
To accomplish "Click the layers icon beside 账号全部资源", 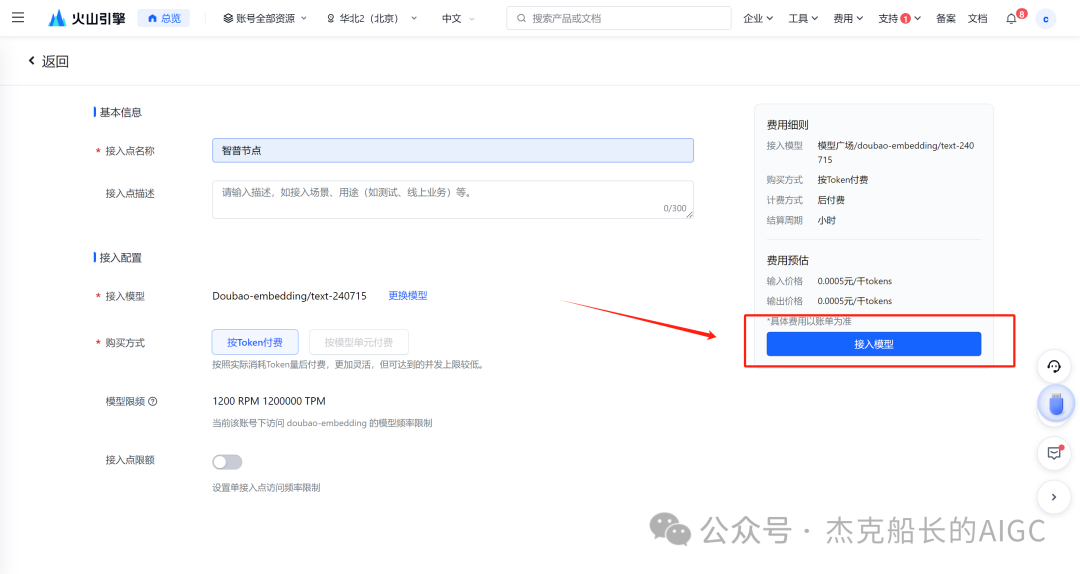I will pos(228,19).
